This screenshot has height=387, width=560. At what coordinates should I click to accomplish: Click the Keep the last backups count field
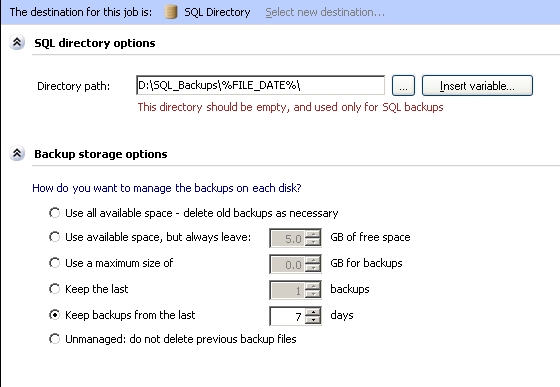[x=288, y=290]
